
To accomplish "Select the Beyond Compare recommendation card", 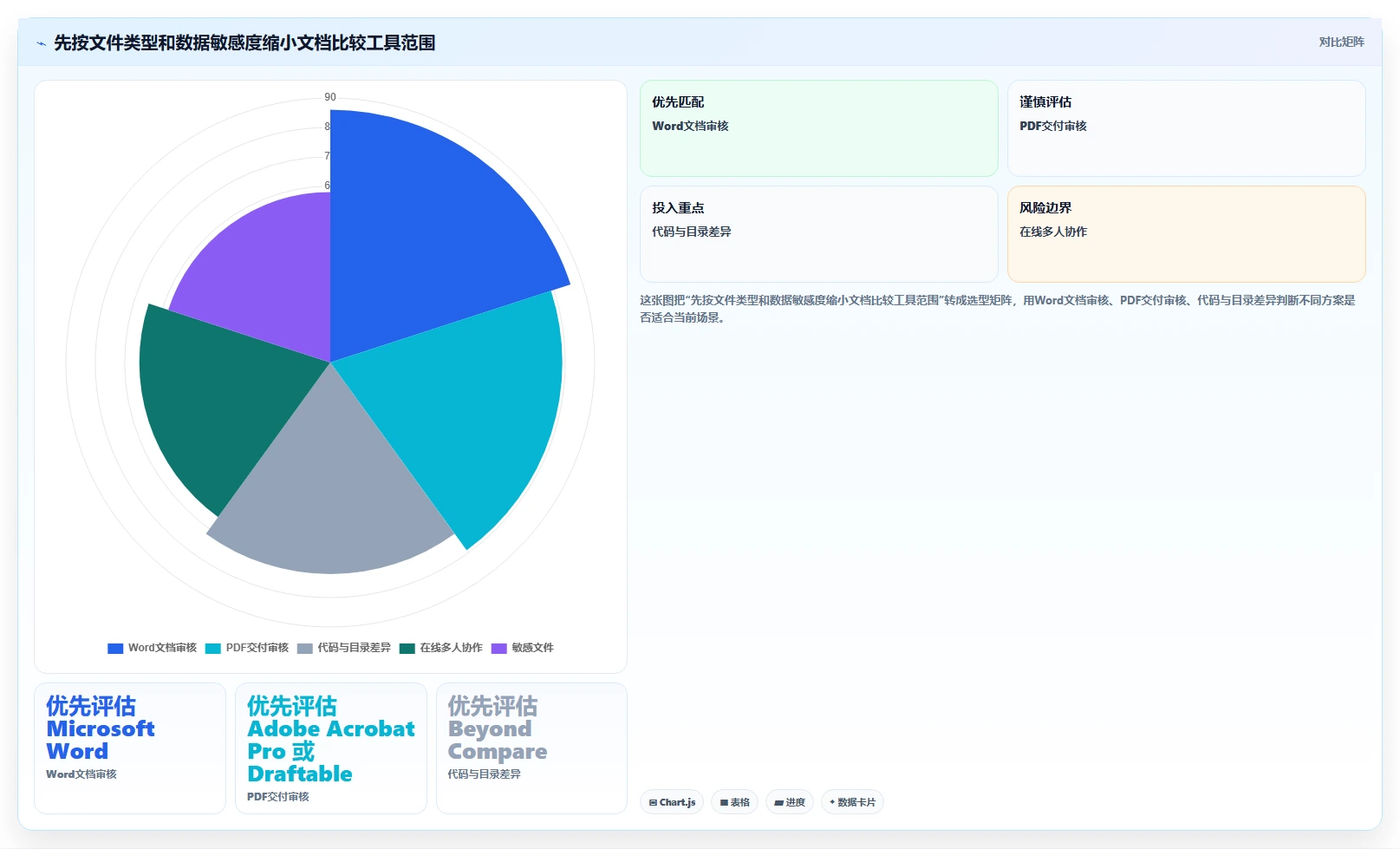I will click(531, 748).
